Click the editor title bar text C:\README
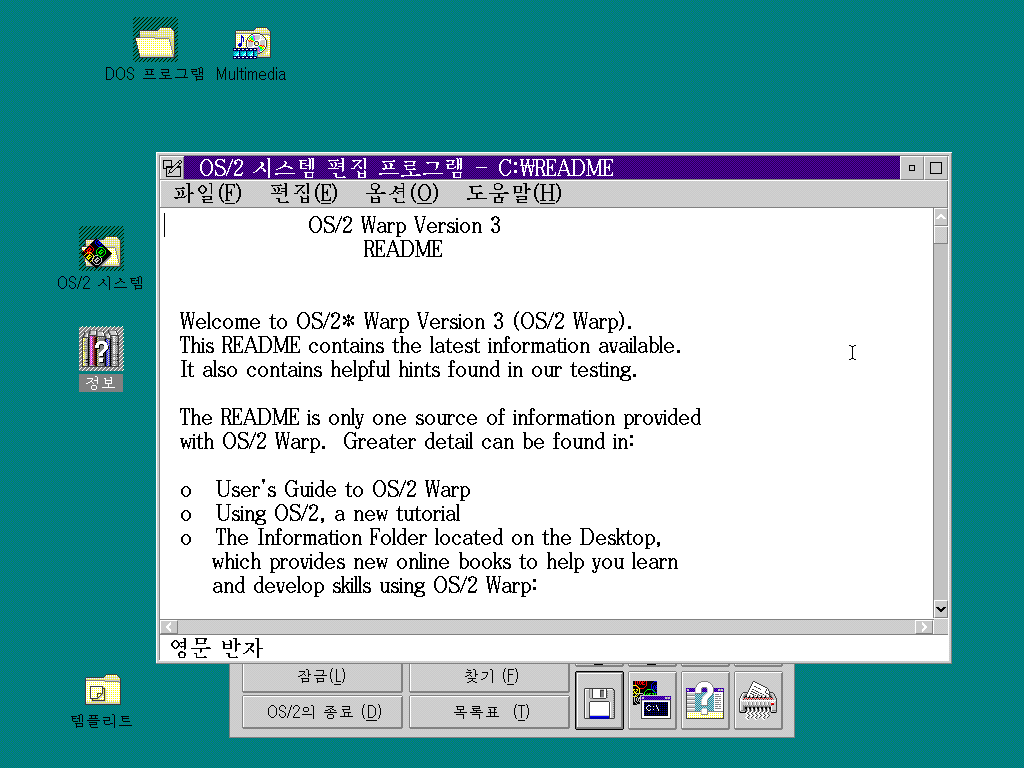Image resolution: width=1024 pixels, height=768 pixels. pos(556,168)
